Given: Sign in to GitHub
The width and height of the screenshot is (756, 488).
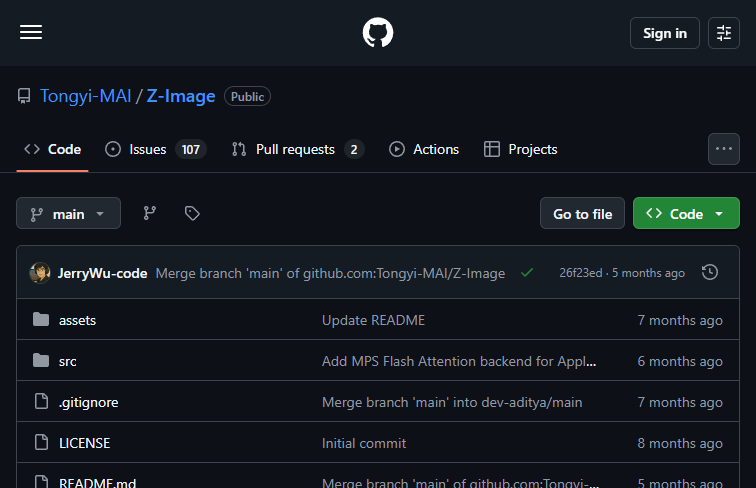Looking at the screenshot, I should click(664, 33).
